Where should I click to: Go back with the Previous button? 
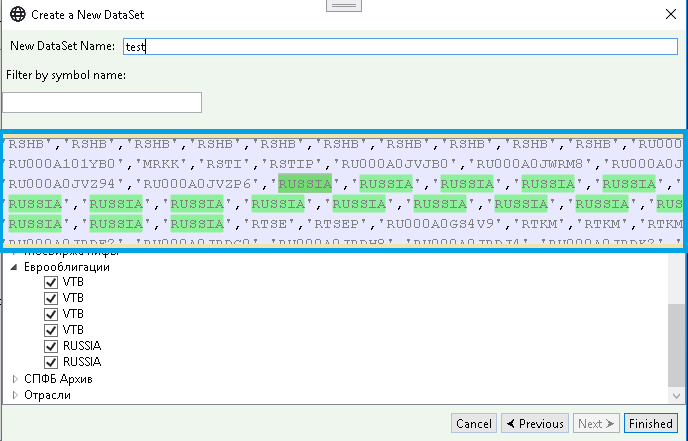point(535,423)
